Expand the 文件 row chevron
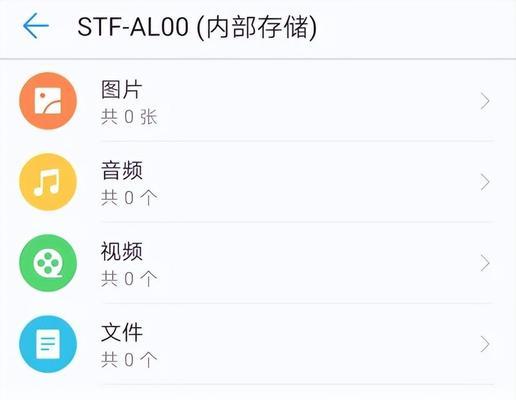Image resolution: width=516 pixels, height=400 pixels. click(485, 344)
